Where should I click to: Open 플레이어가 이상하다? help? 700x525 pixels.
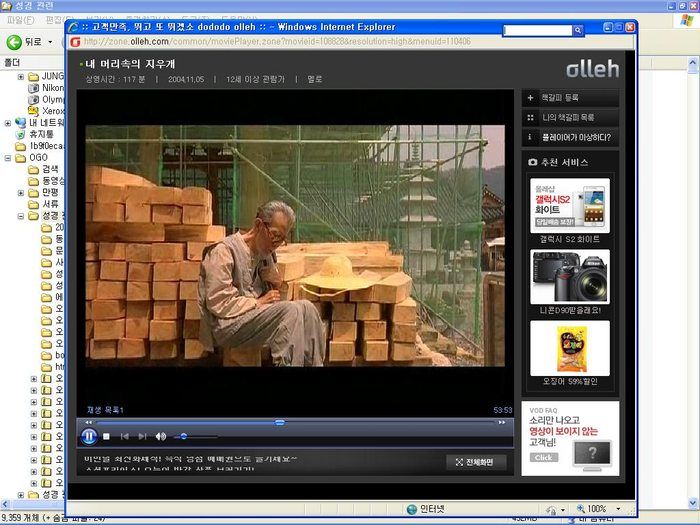pyautogui.click(x=570, y=138)
